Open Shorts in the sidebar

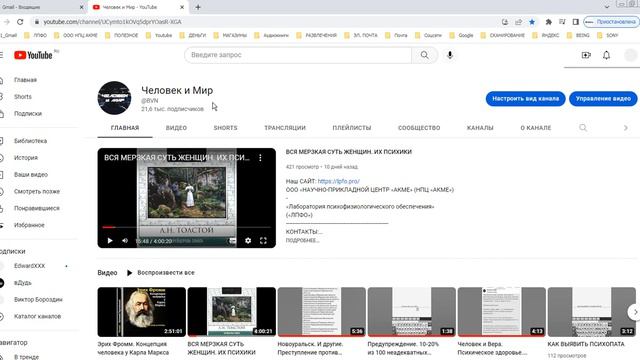click(22, 97)
